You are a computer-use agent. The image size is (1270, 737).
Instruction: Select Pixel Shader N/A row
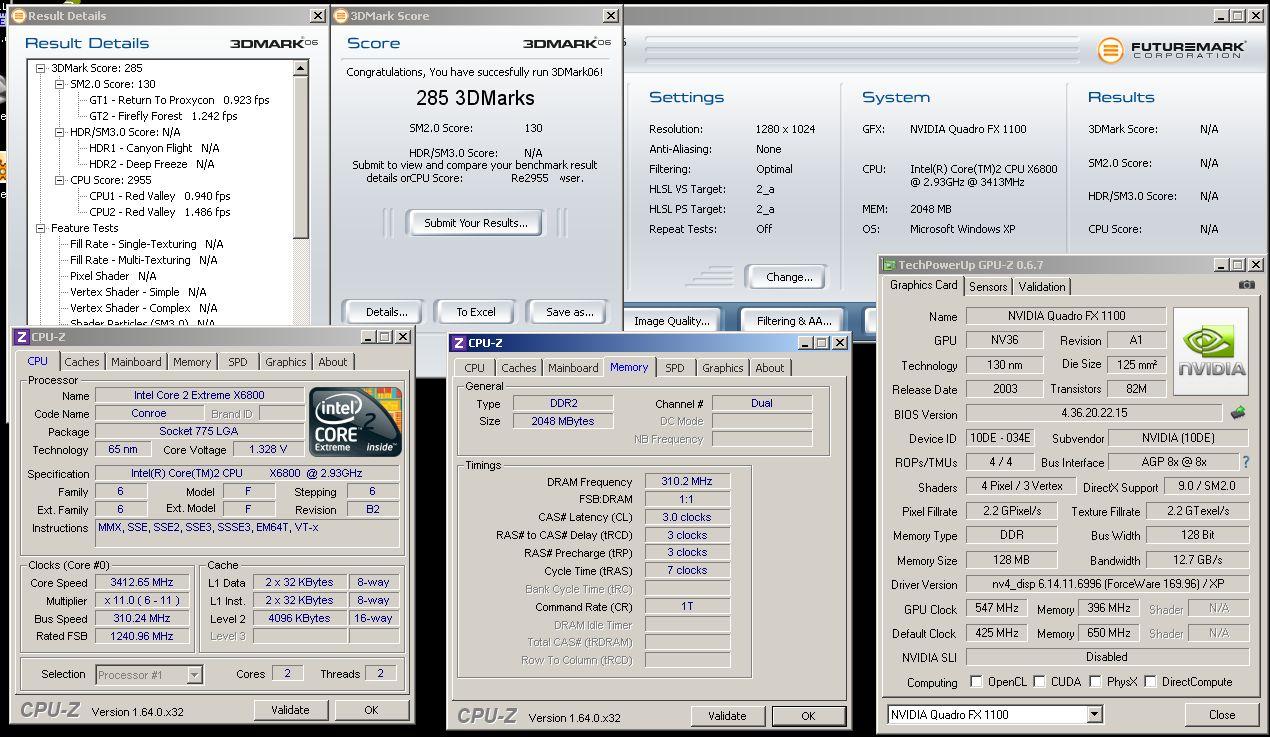[x=113, y=276]
